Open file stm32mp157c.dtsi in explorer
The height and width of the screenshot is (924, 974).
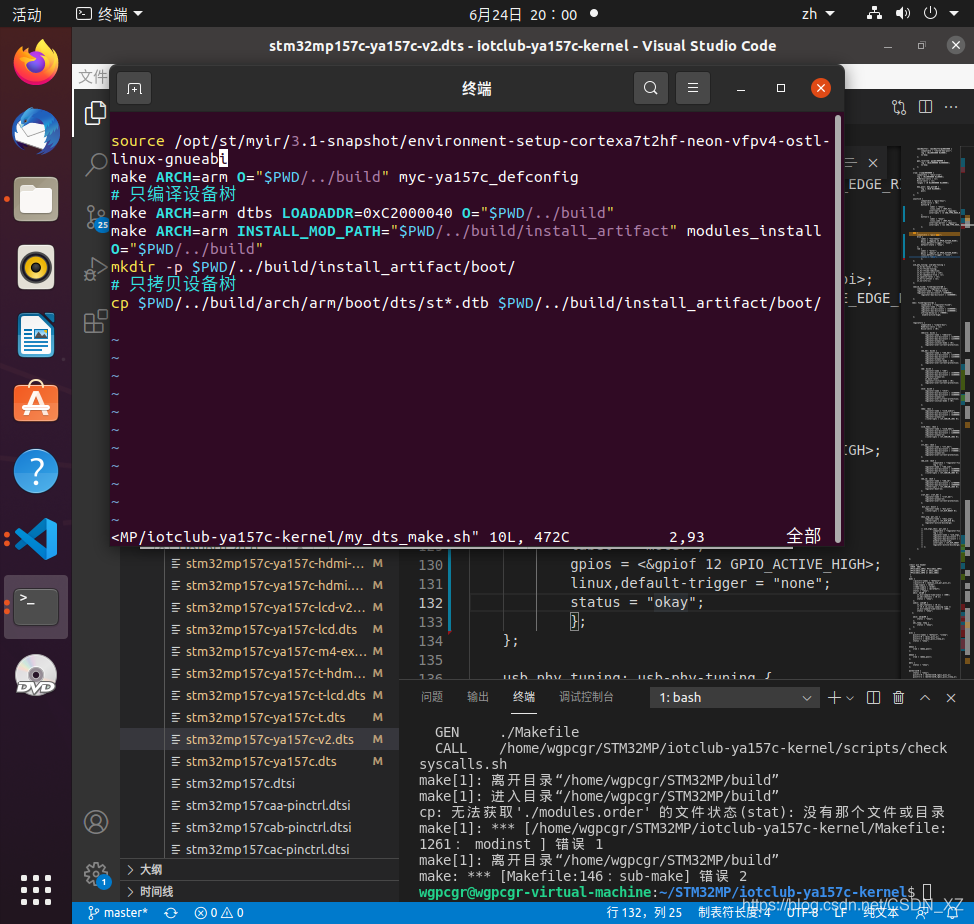[240, 783]
